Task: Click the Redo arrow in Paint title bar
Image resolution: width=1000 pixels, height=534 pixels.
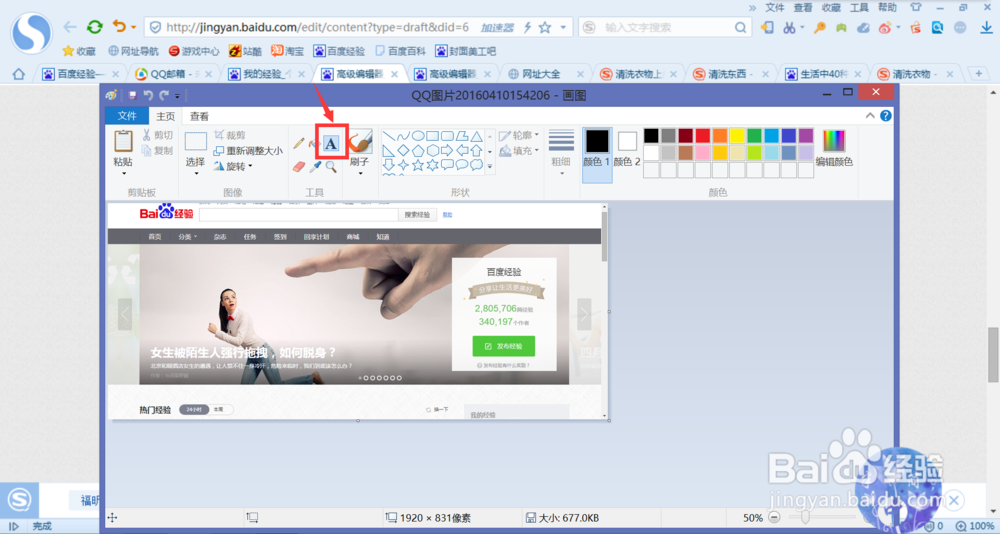Action: click(x=163, y=95)
